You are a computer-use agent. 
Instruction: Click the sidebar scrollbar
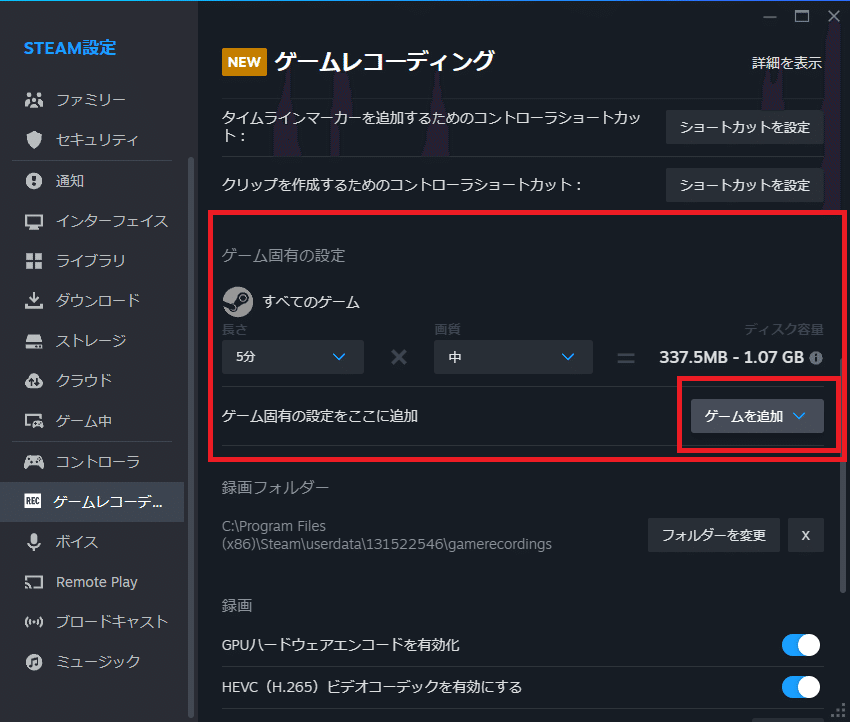pyautogui.click(x=191, y=438)
